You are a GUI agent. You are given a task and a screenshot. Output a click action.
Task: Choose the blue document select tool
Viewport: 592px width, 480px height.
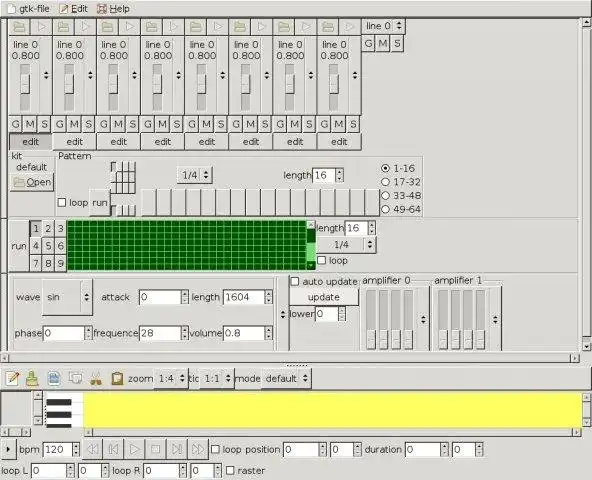[54, 378]
